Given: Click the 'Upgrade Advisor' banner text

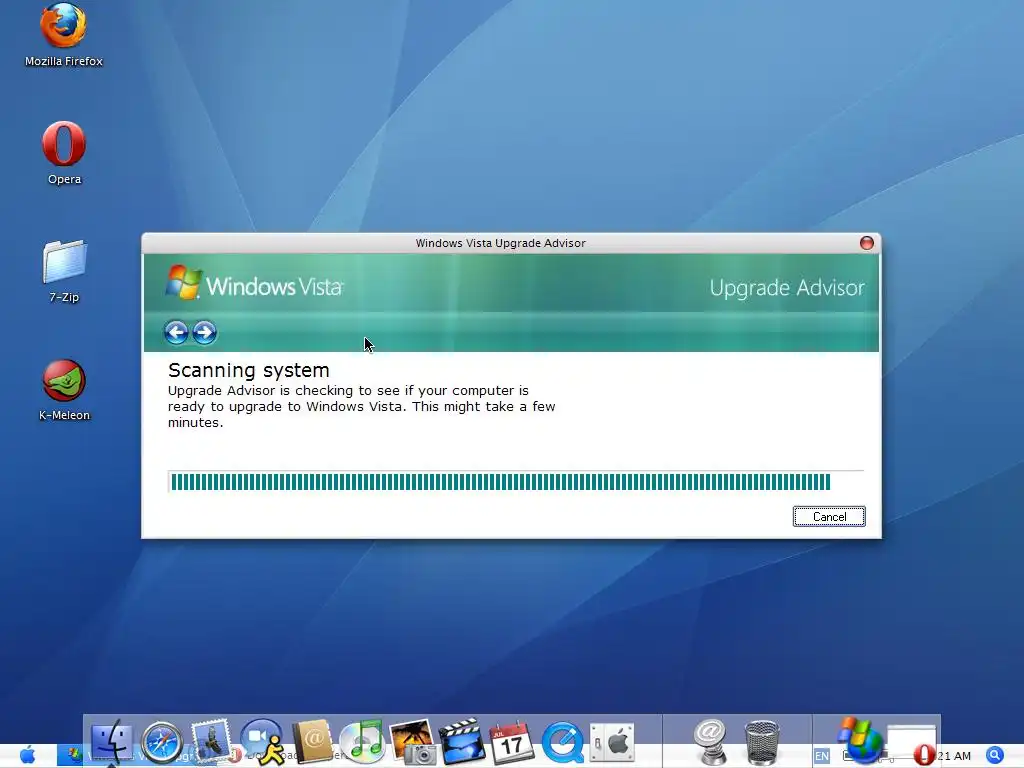Looking at the screenshot, I should pos(787,288).
